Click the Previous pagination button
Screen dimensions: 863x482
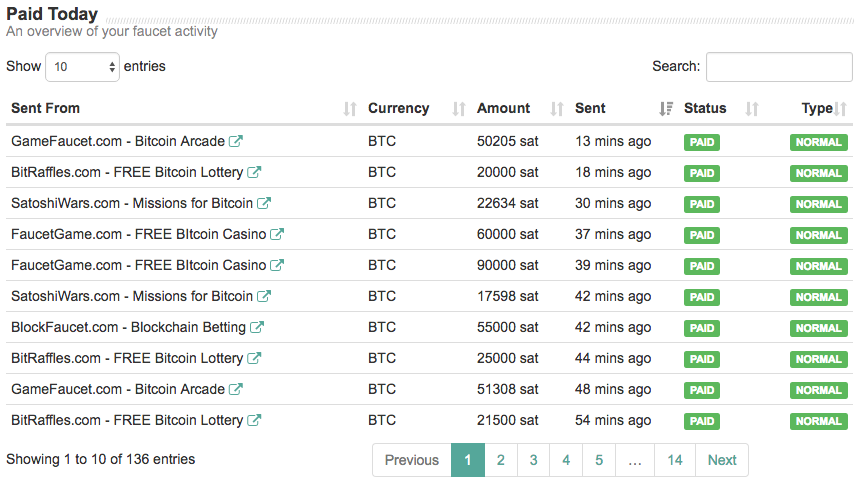tap(412, 460)
